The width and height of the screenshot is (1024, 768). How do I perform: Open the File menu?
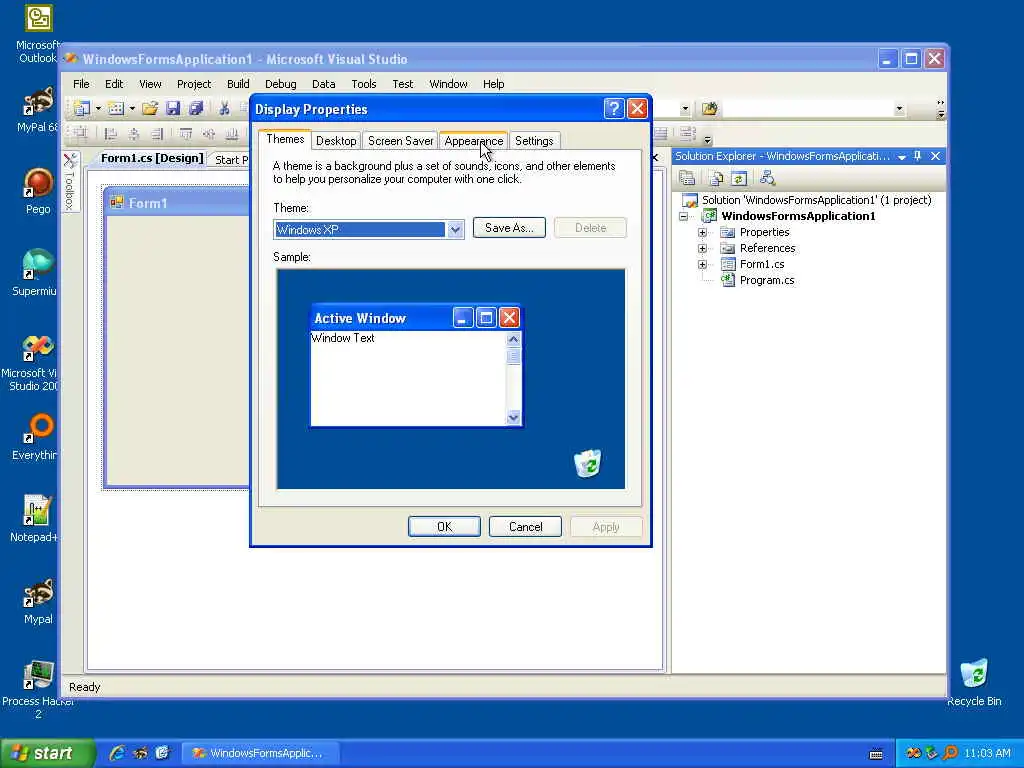click(81, 84)
